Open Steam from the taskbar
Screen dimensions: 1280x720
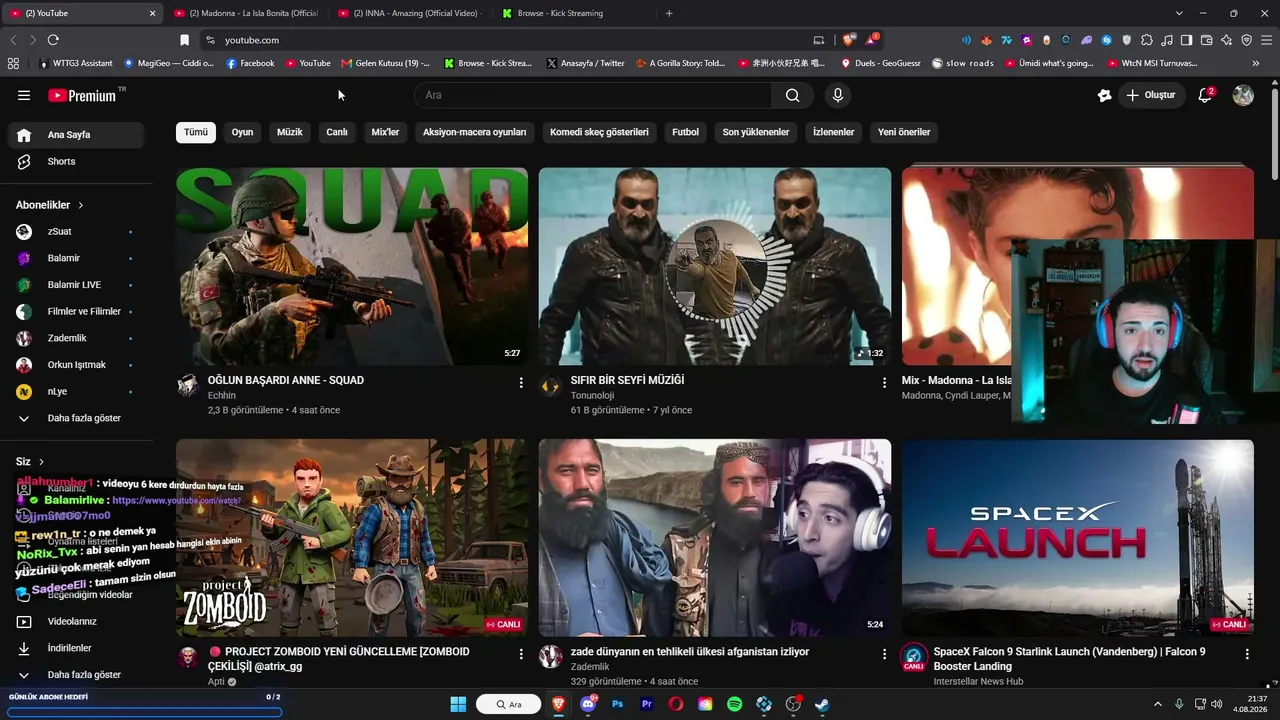(x=822, y=704)
